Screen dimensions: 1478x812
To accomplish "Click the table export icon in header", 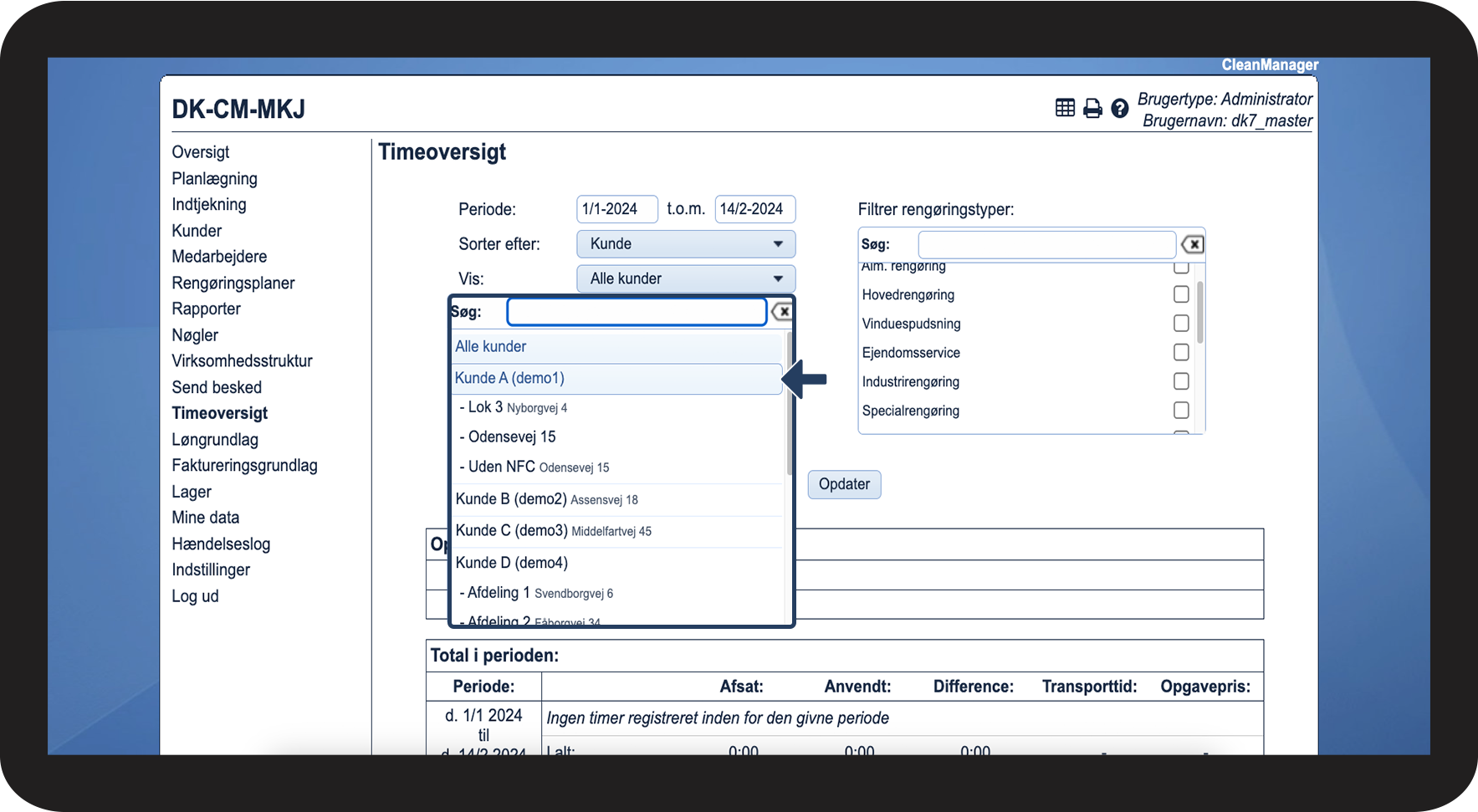I will [1065, 108].
